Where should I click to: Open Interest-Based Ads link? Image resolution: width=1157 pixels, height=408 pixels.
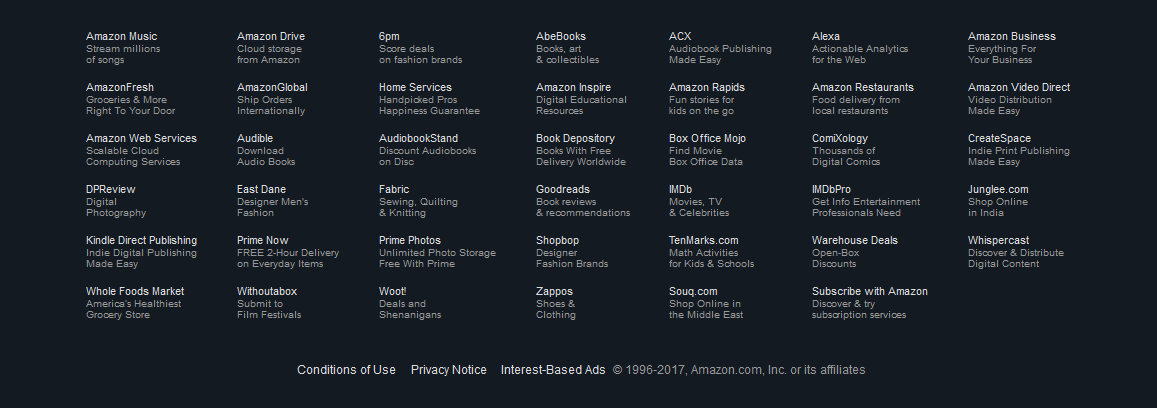point(553,370)
